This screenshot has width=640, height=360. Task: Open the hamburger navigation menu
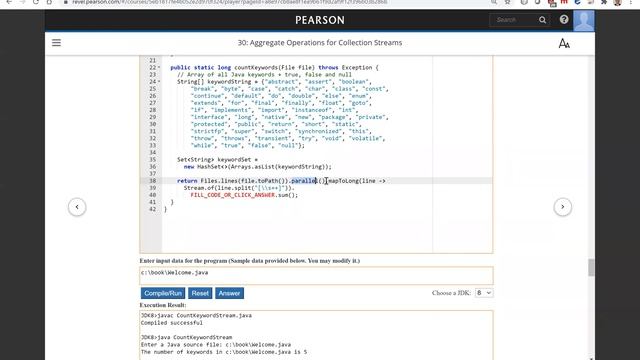coord(56,42)
